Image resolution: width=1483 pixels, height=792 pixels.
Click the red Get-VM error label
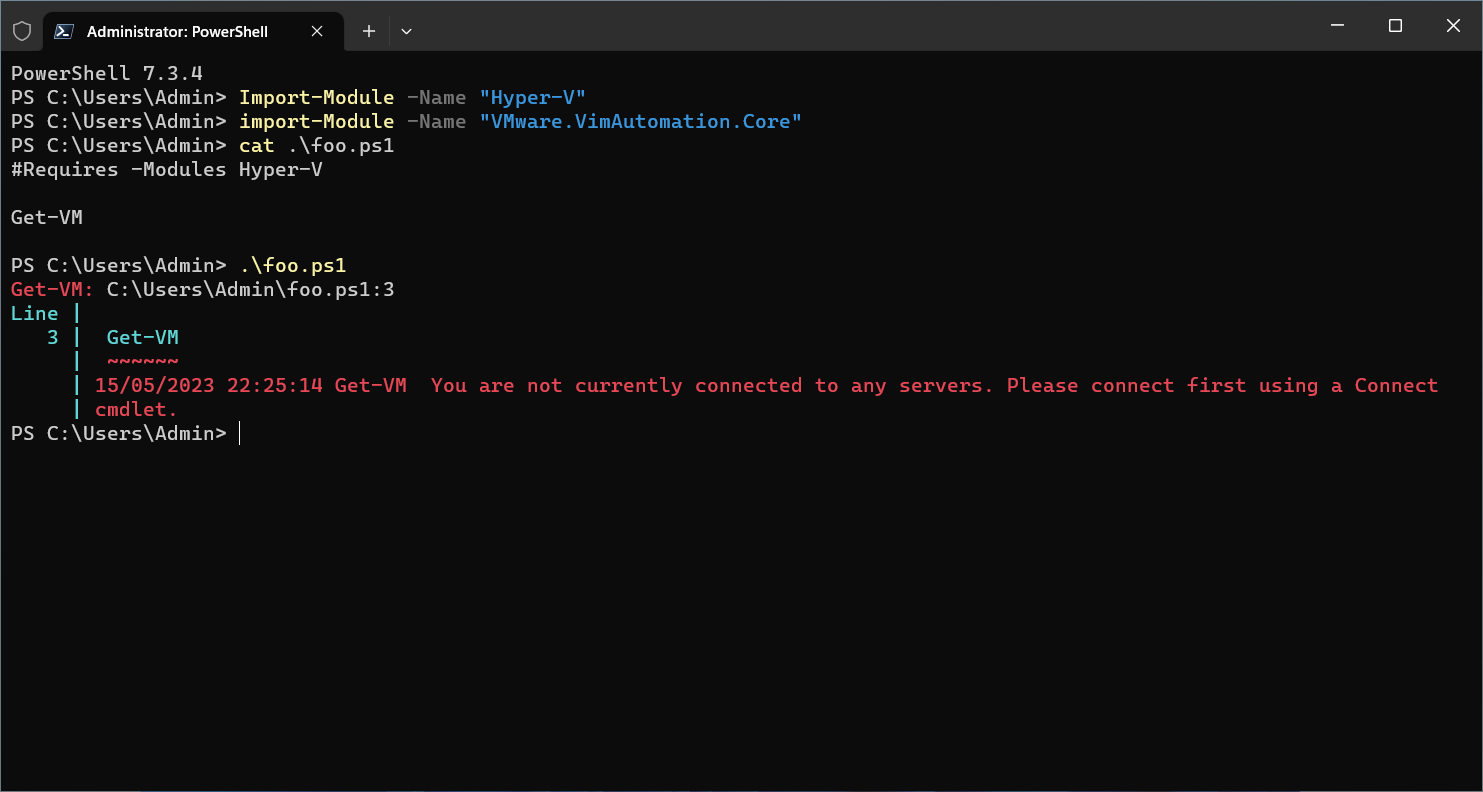point(46,289)
